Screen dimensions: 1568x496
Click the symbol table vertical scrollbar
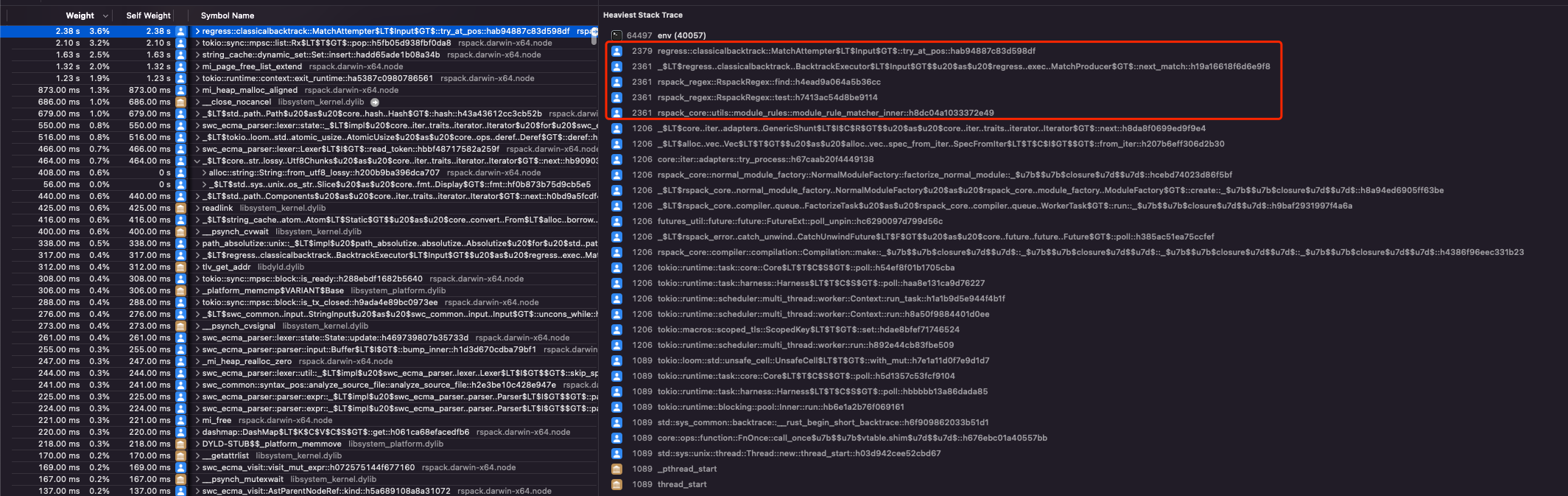coord(594,35)
